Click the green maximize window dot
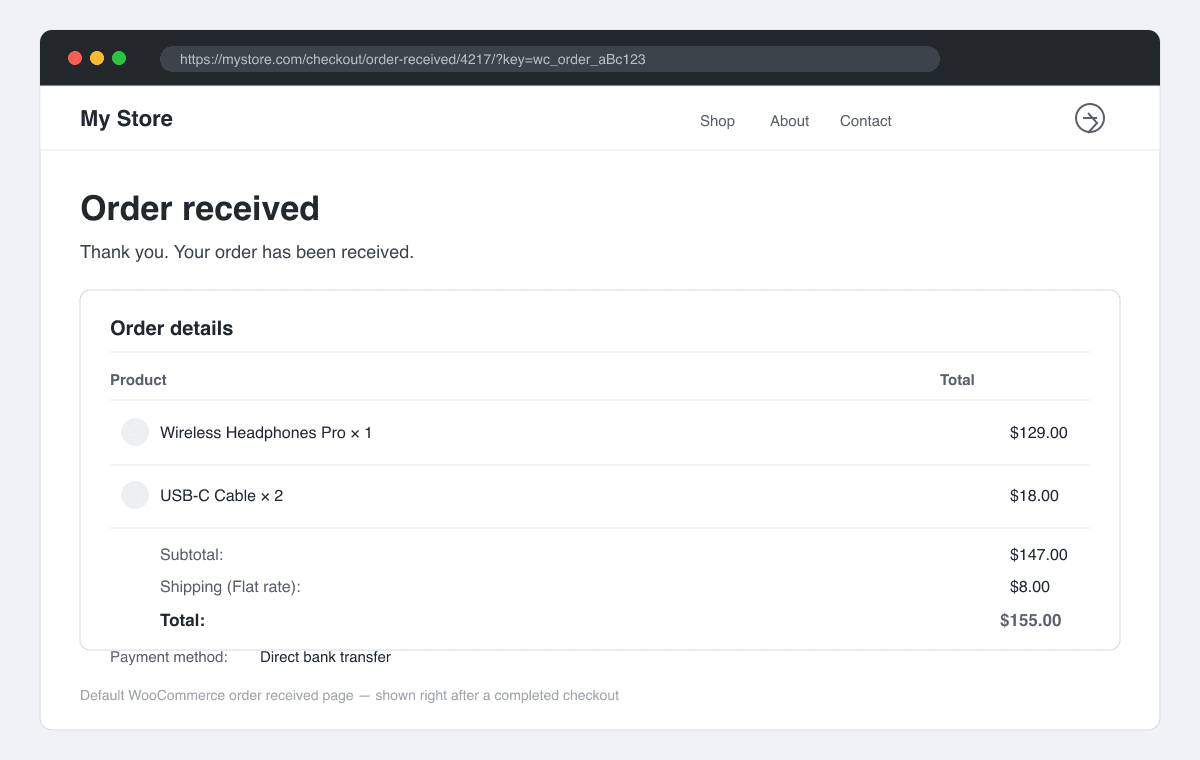 coord(119,58)
